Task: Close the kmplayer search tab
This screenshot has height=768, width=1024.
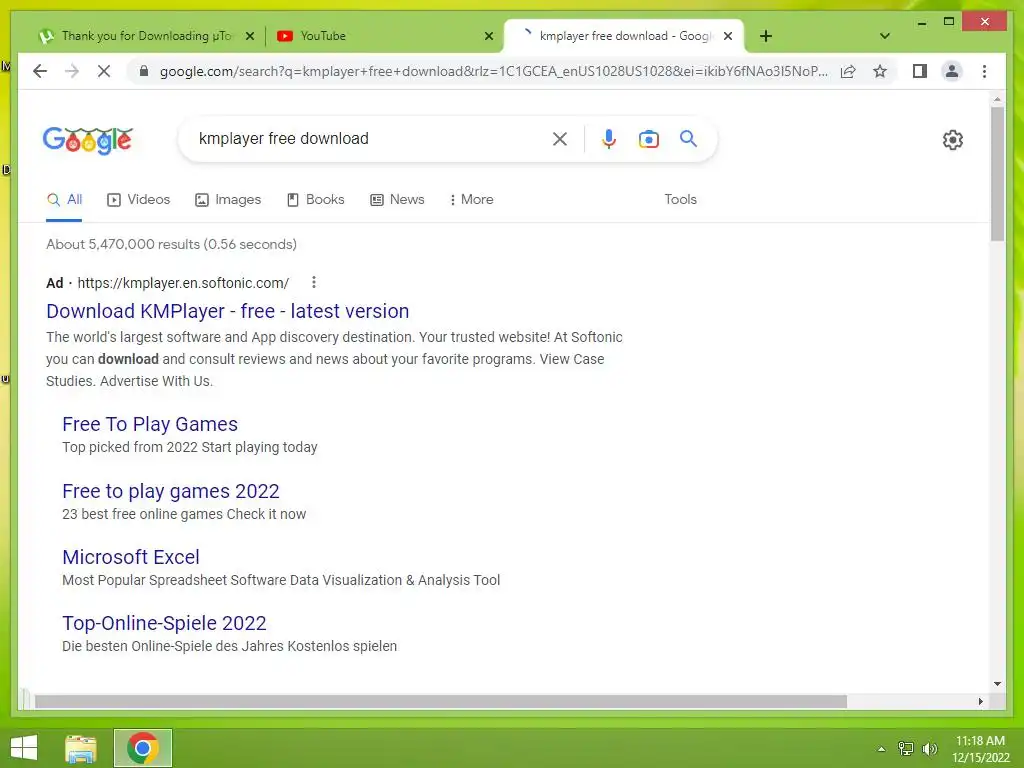Action: pos(728,36)
